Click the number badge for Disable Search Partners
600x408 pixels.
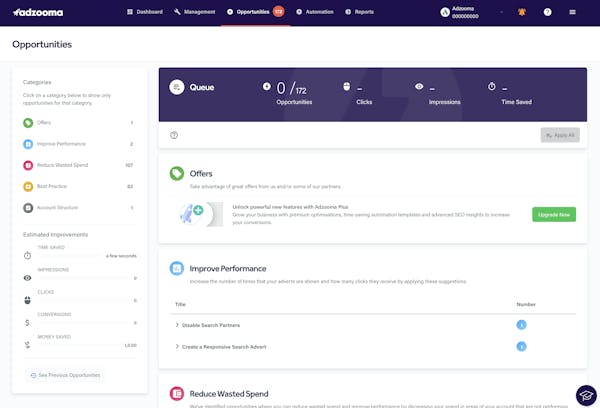[x=521, y=325]
